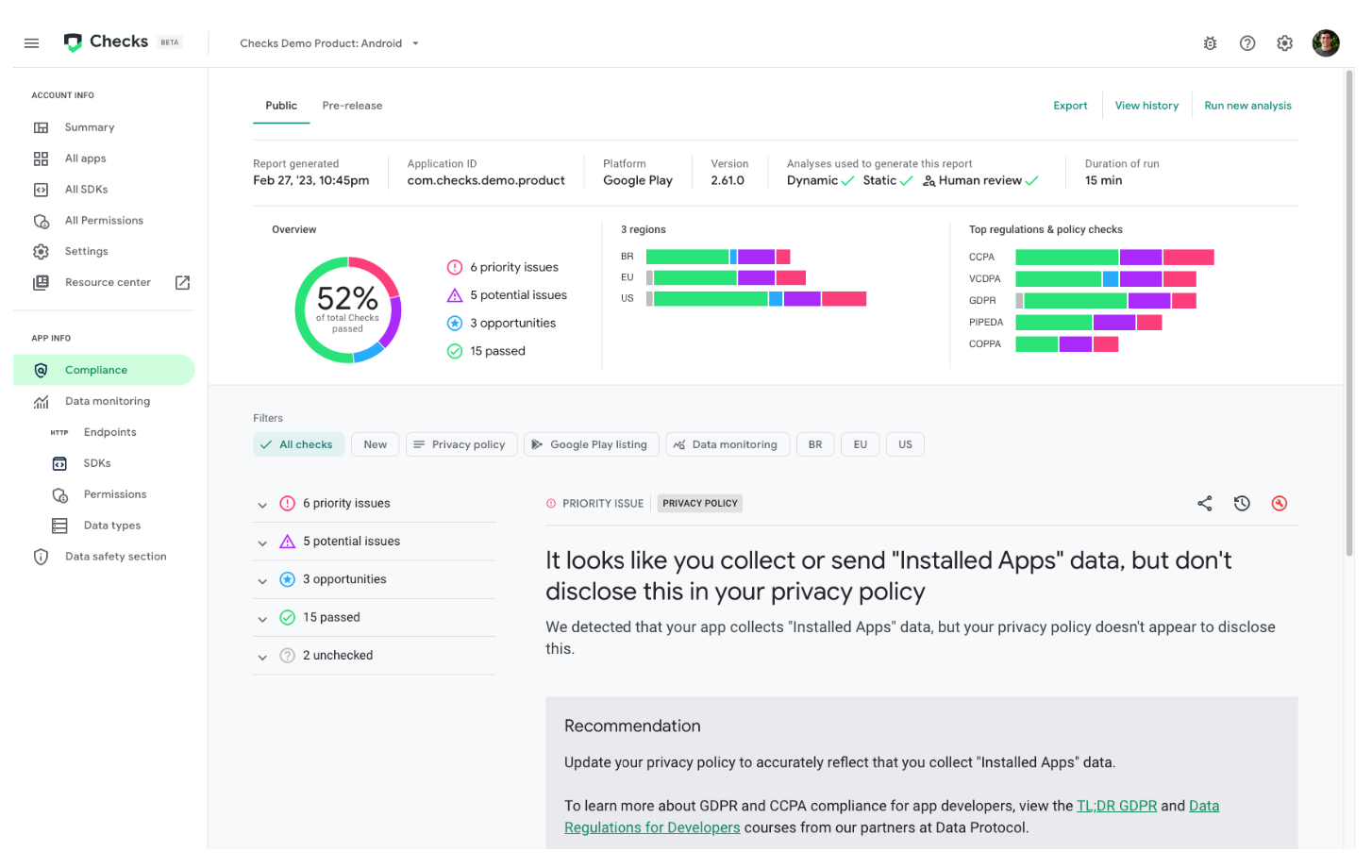Expand the 2 unchecked section
Screen dimensions: 1372x868
click(x=262, y=657)
